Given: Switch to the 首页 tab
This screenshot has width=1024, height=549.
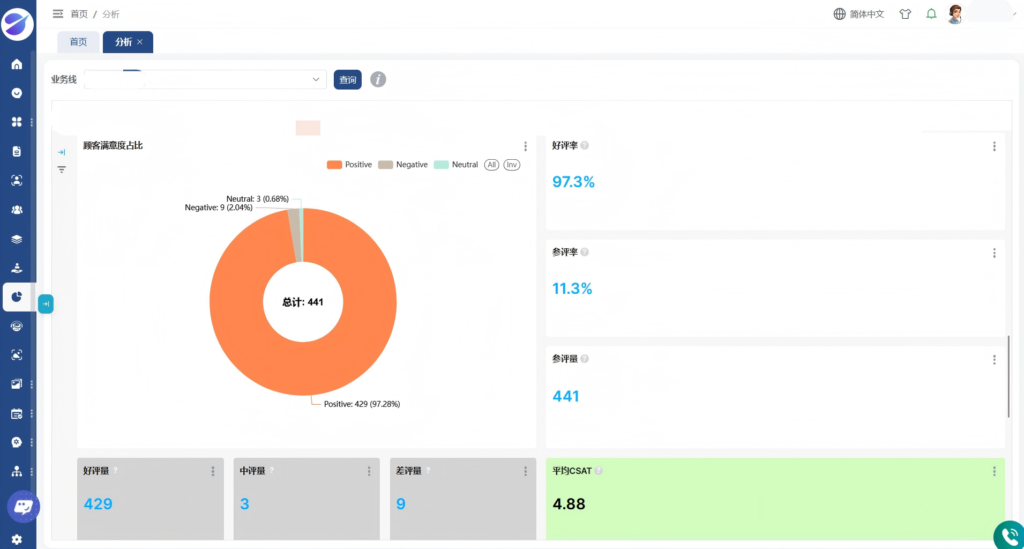Looking at the screenshot, I should pos(78,42).
